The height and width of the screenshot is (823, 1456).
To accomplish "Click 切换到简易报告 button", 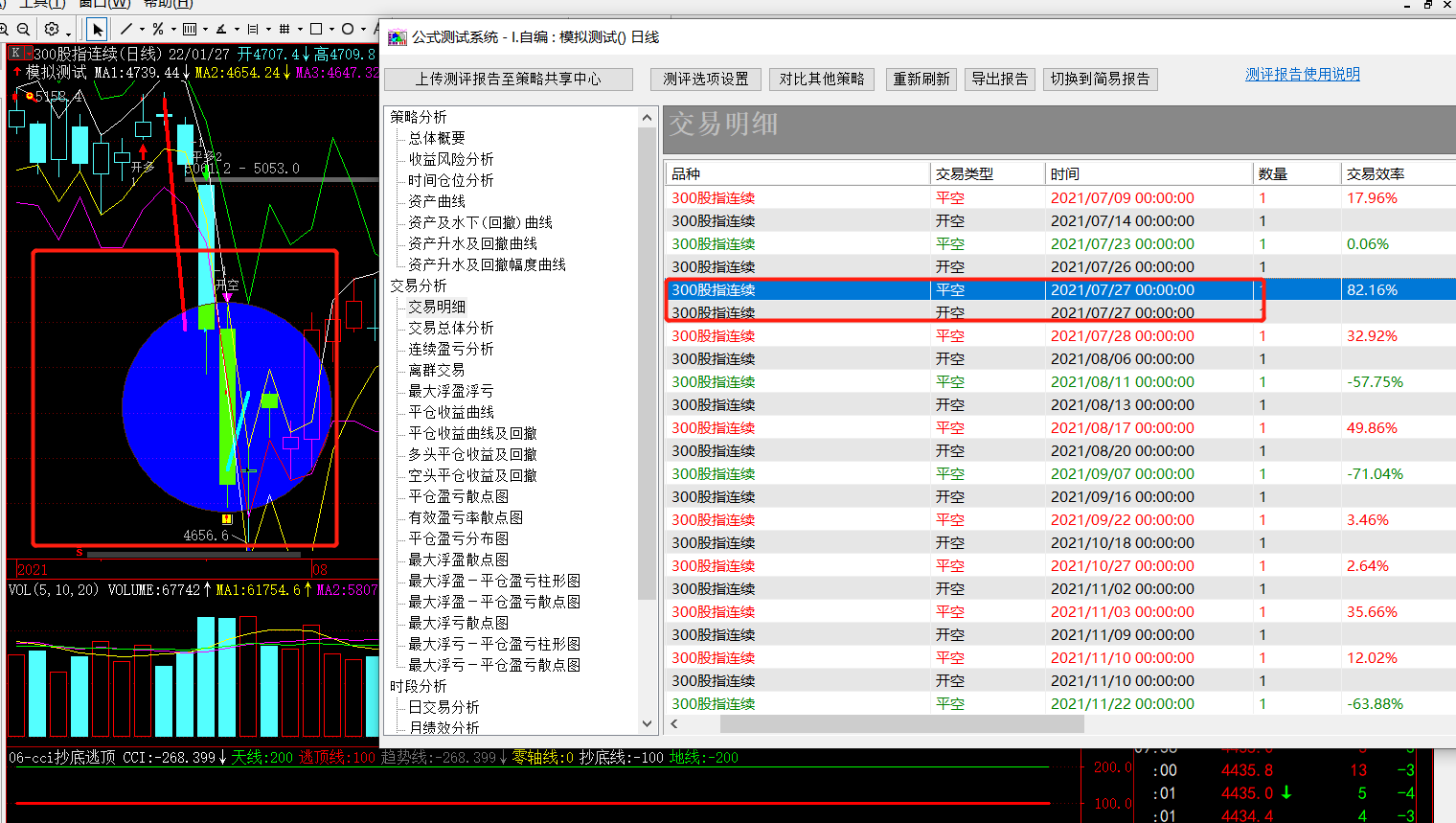I will [1100, 79].
